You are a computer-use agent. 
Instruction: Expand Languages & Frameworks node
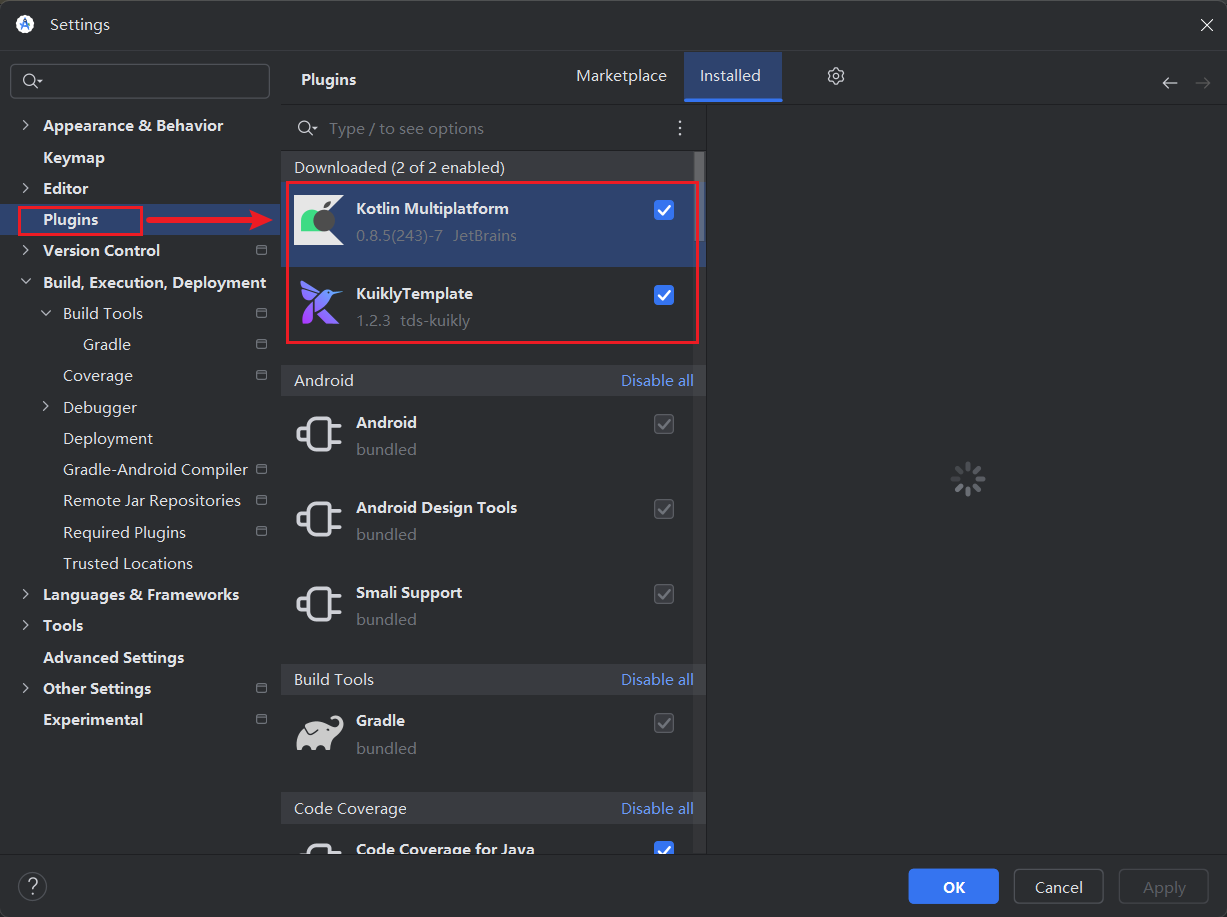pyautogui.click(x=26, y=594)
